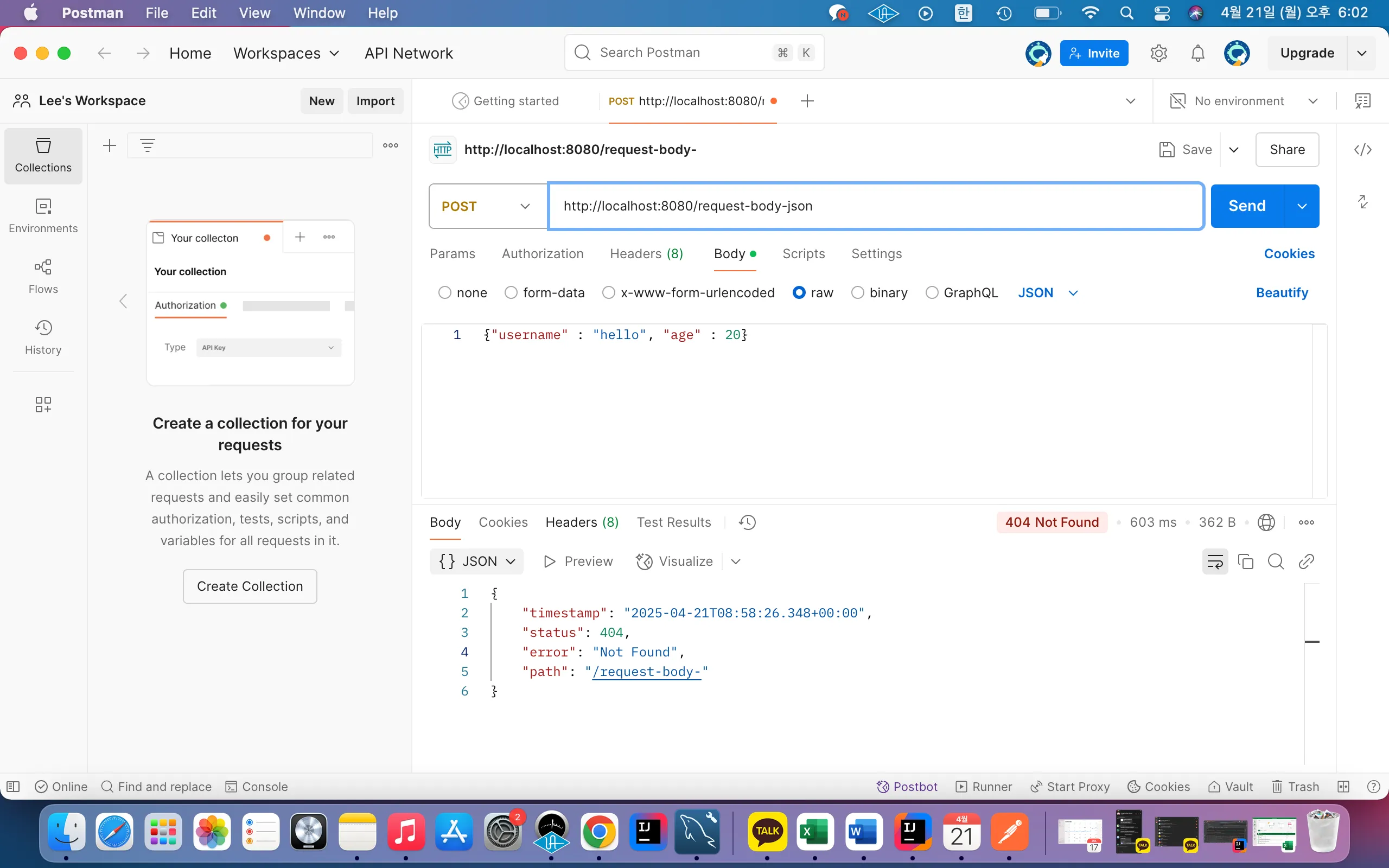Open the Scripts tab
Viewport: 1389px width, 868px height.
click(803, 254)
